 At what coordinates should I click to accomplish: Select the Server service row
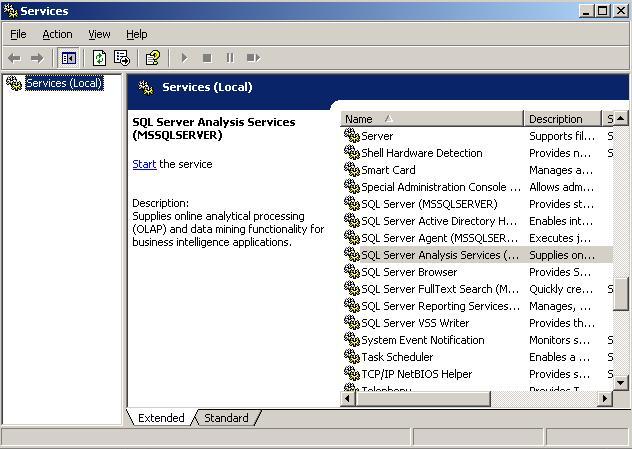pos(478,136)
